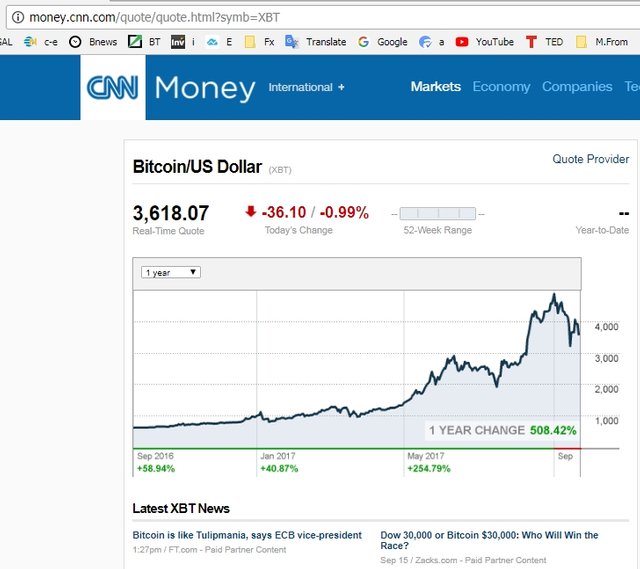The height and width of the screenshot is (569, 640).
Task: Click the red down arrow change icon
Action: tap(251, 211)
